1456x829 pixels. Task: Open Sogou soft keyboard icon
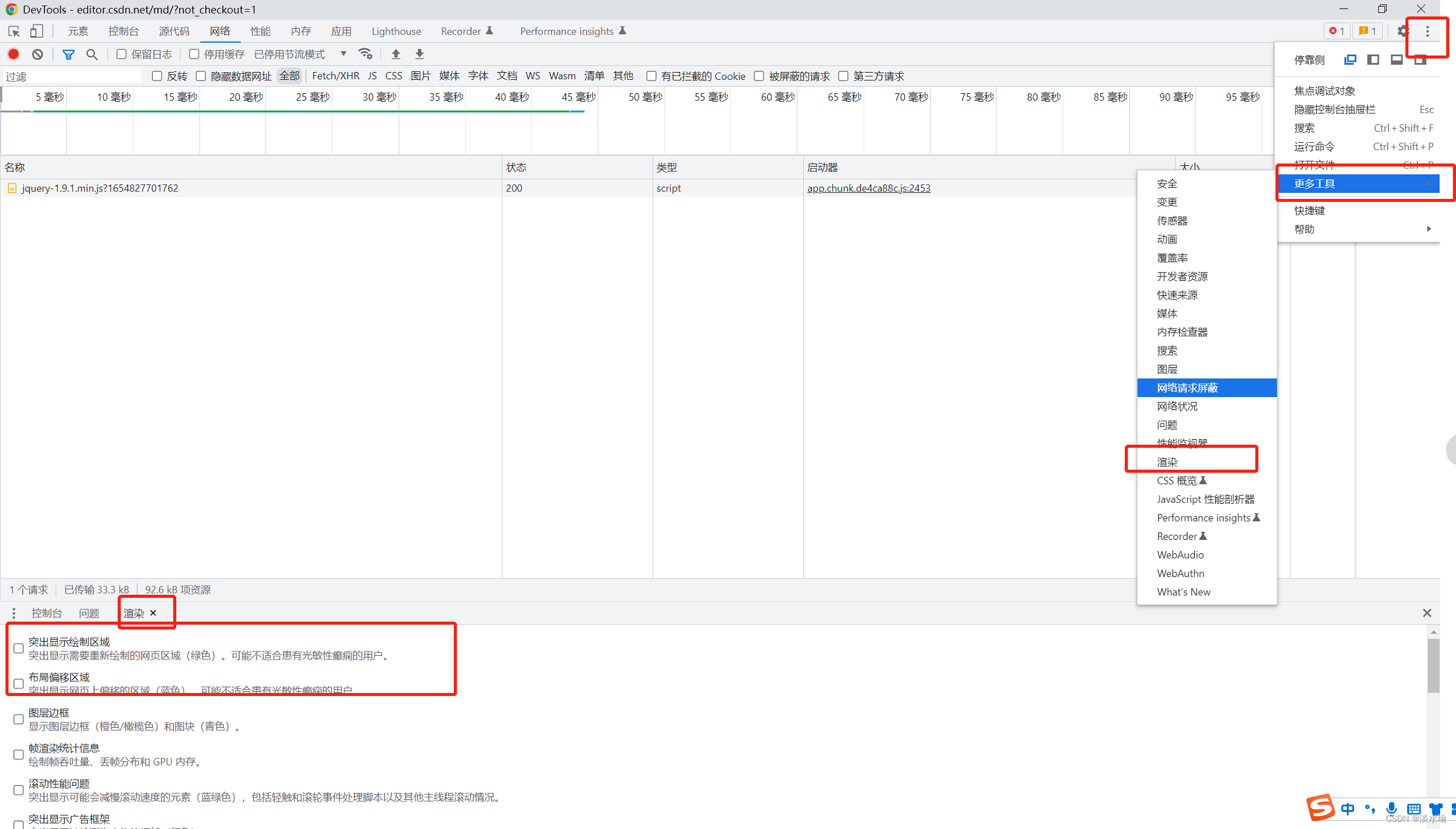[1413, 809]
